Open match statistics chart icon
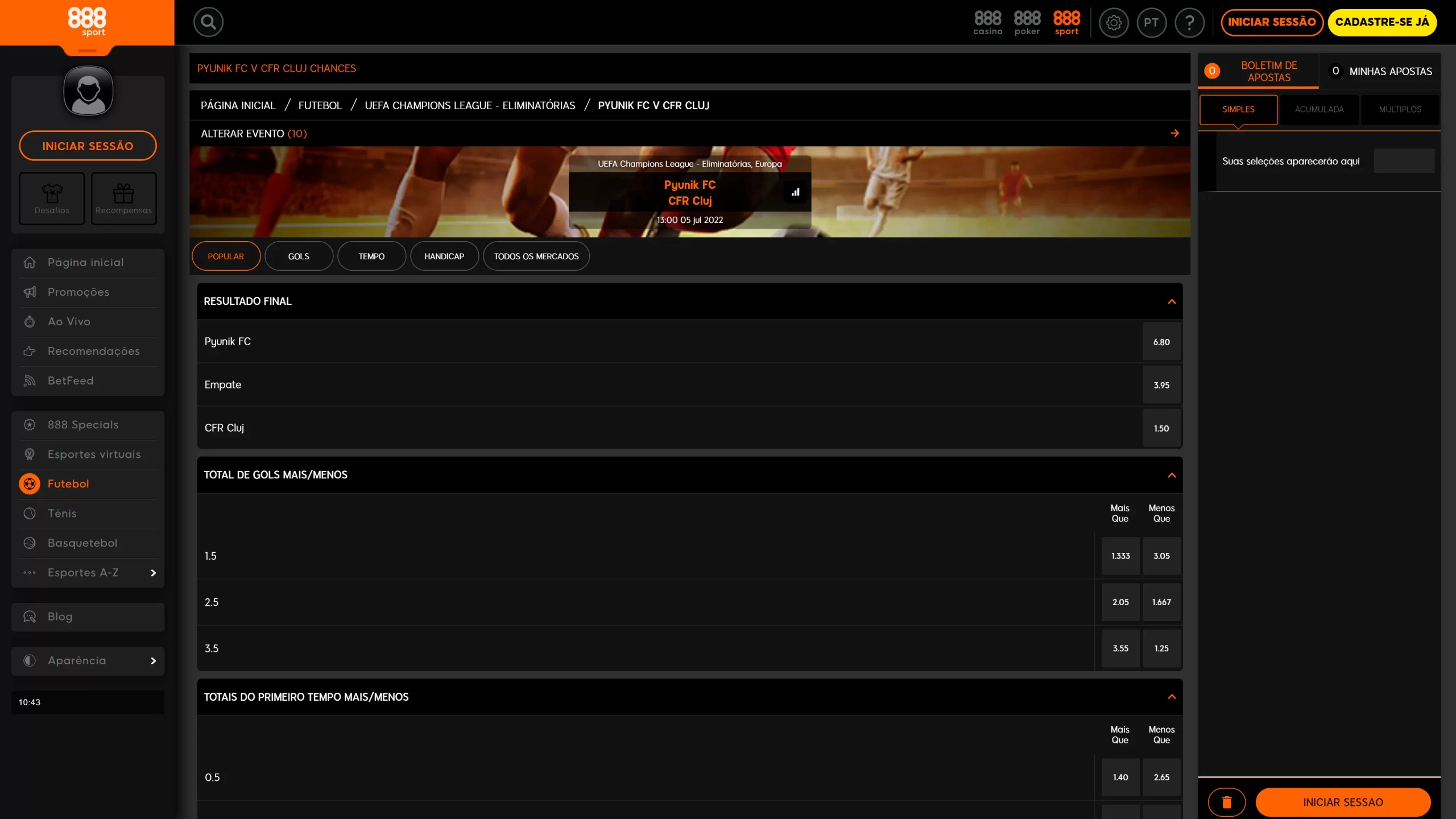1456x819 pixels. click(795, 192)
